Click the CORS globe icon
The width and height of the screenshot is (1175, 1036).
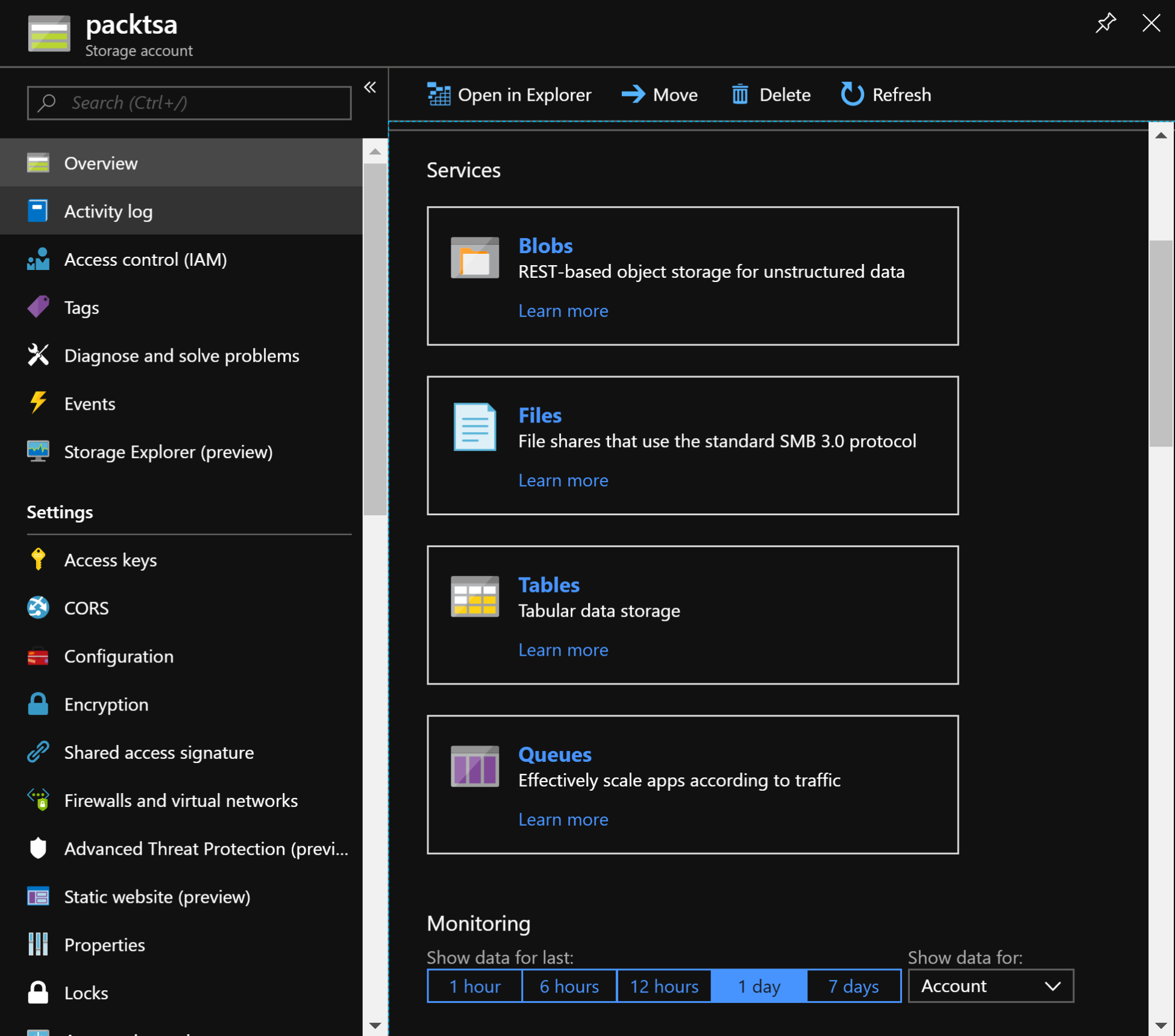(38, 607)
